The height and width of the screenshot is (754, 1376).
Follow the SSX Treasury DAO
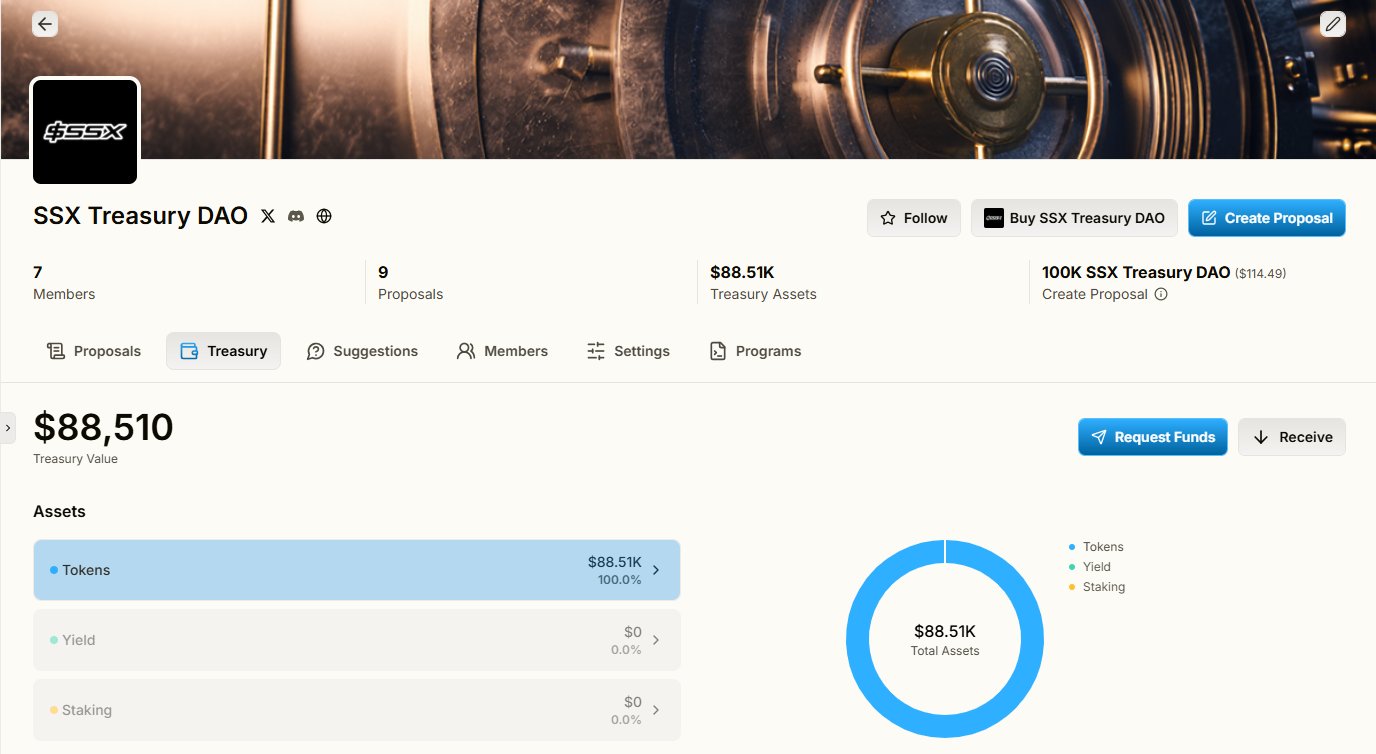[x=913, y=218]
